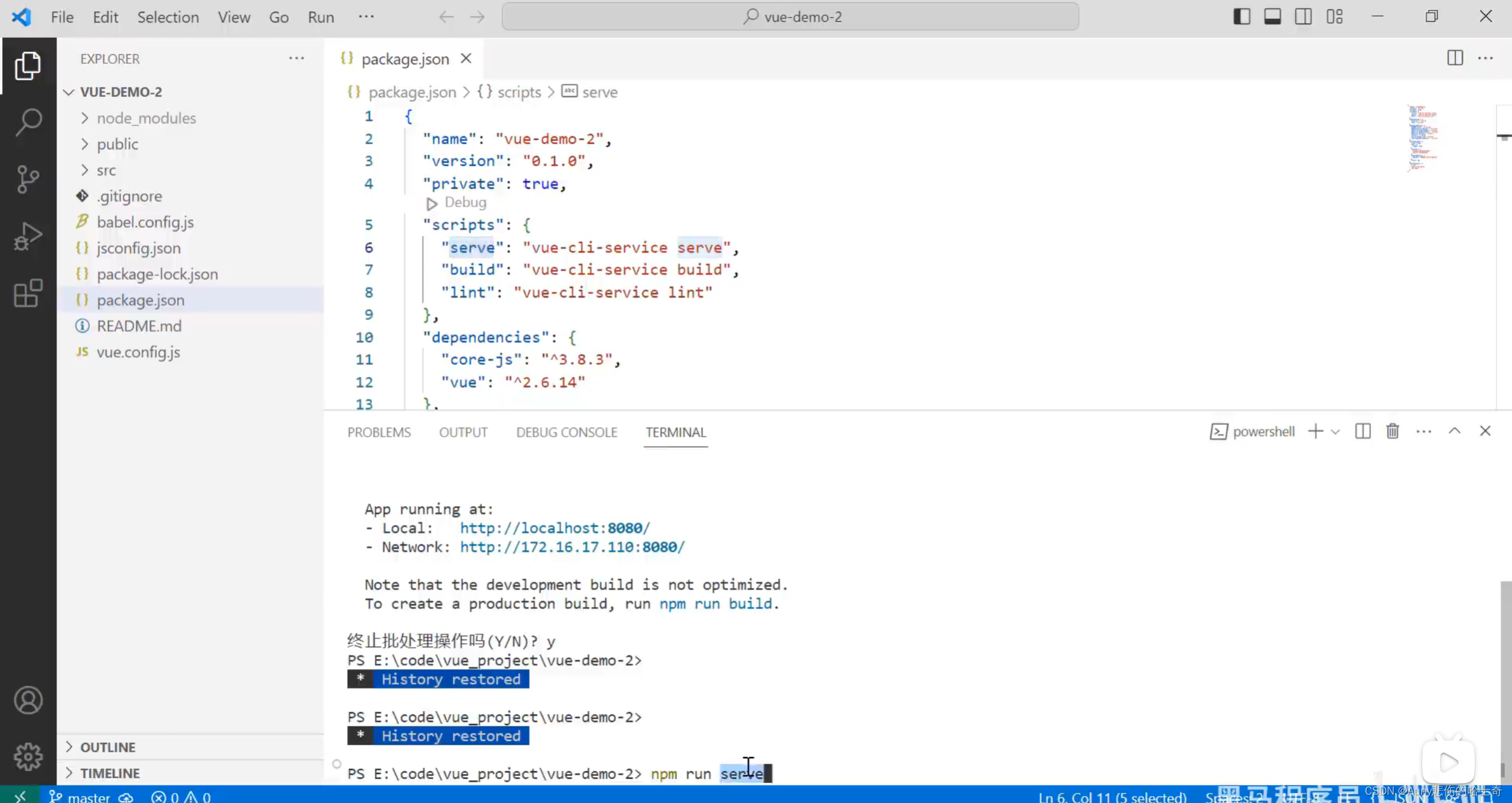
Task: Open Manage settings gear
Action: [28, 756]
